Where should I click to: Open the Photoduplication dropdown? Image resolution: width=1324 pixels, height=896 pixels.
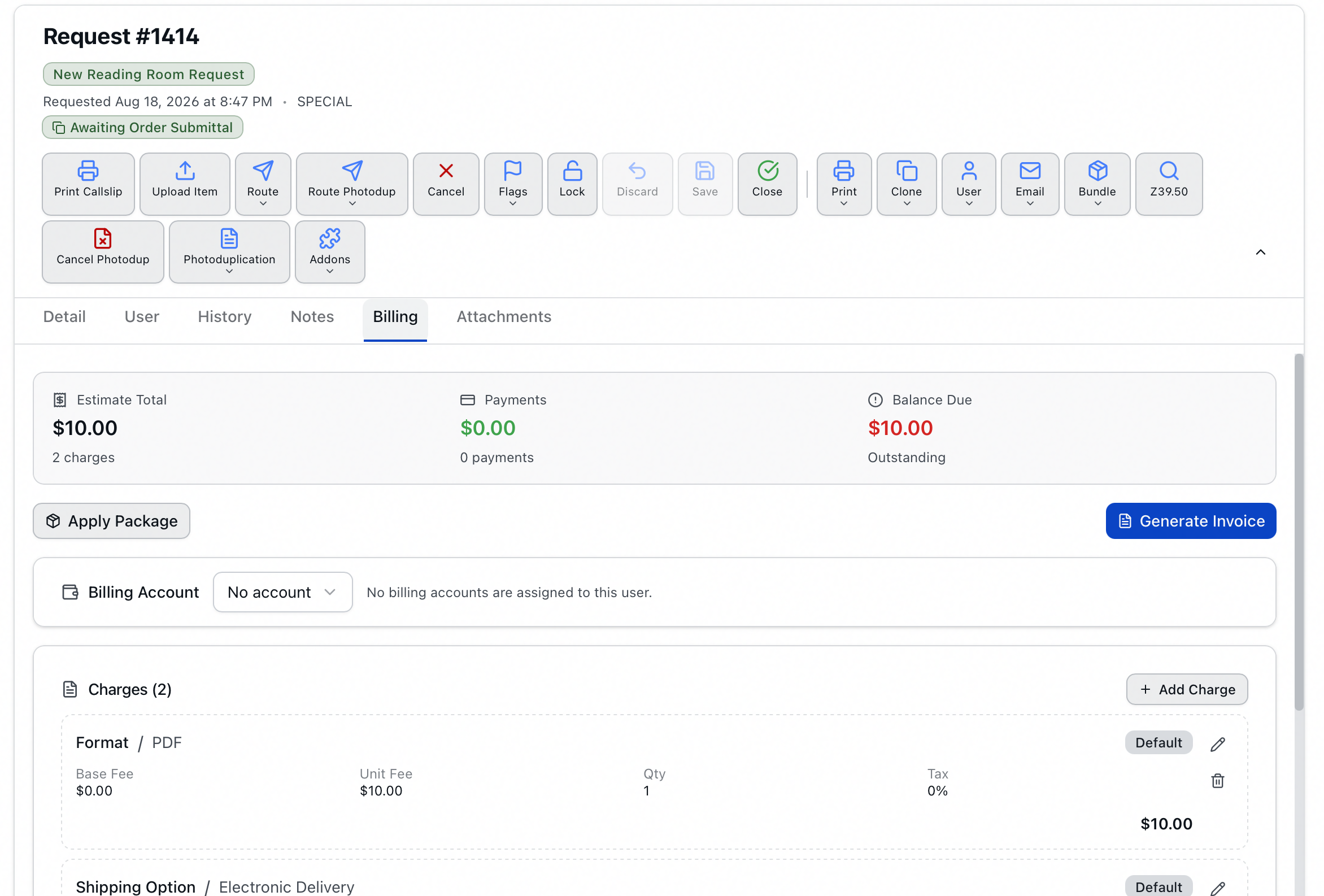coord(229,251)
